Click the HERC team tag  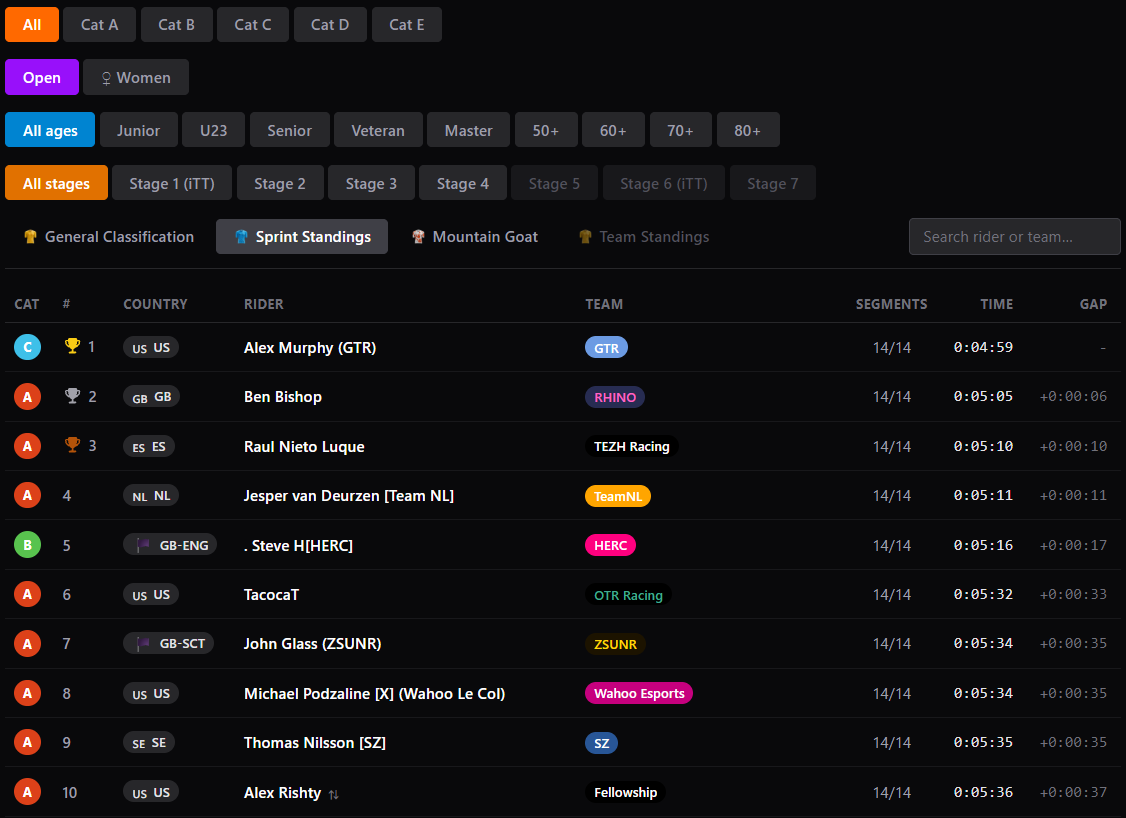pos(610,545)
